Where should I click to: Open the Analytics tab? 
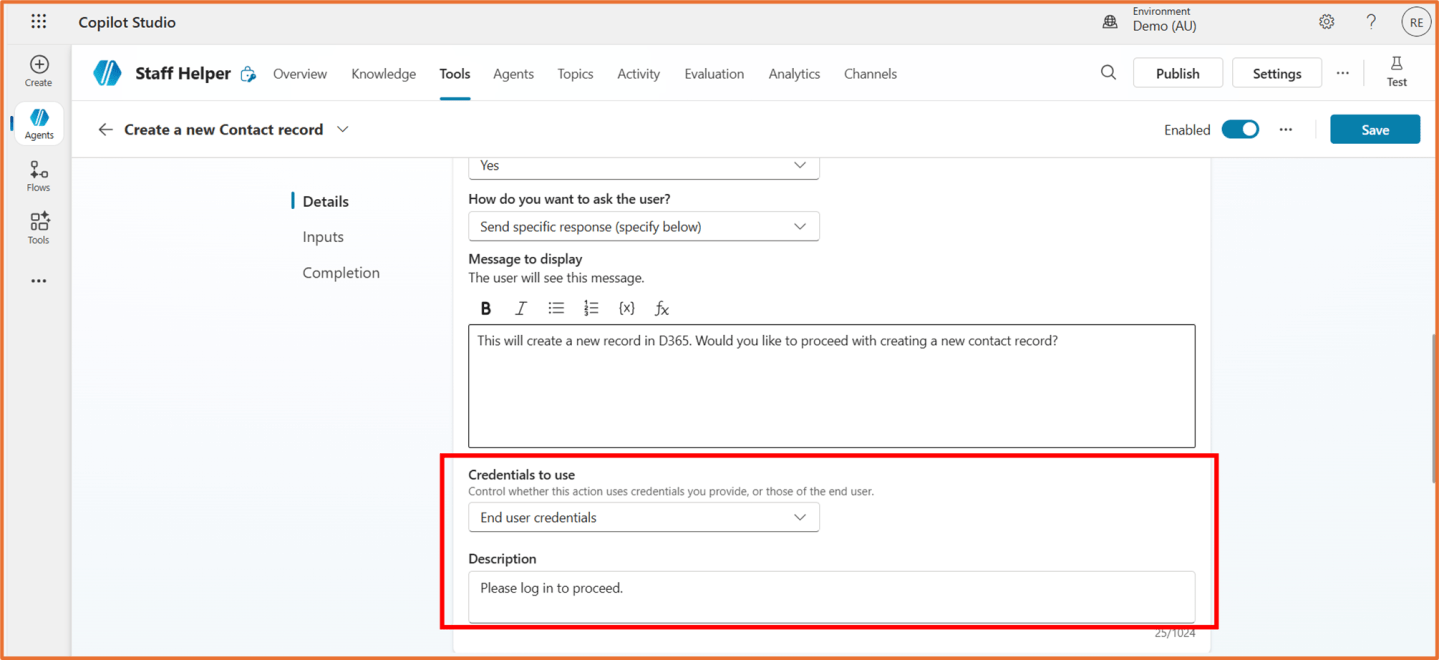(794, 74)
